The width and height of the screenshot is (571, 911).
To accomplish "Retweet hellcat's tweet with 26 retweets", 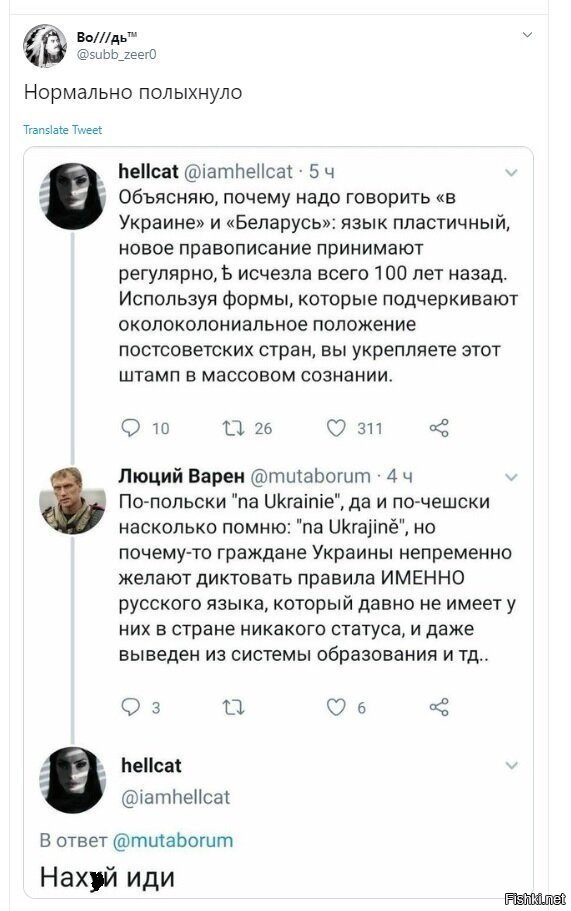I will coord(234,428).
